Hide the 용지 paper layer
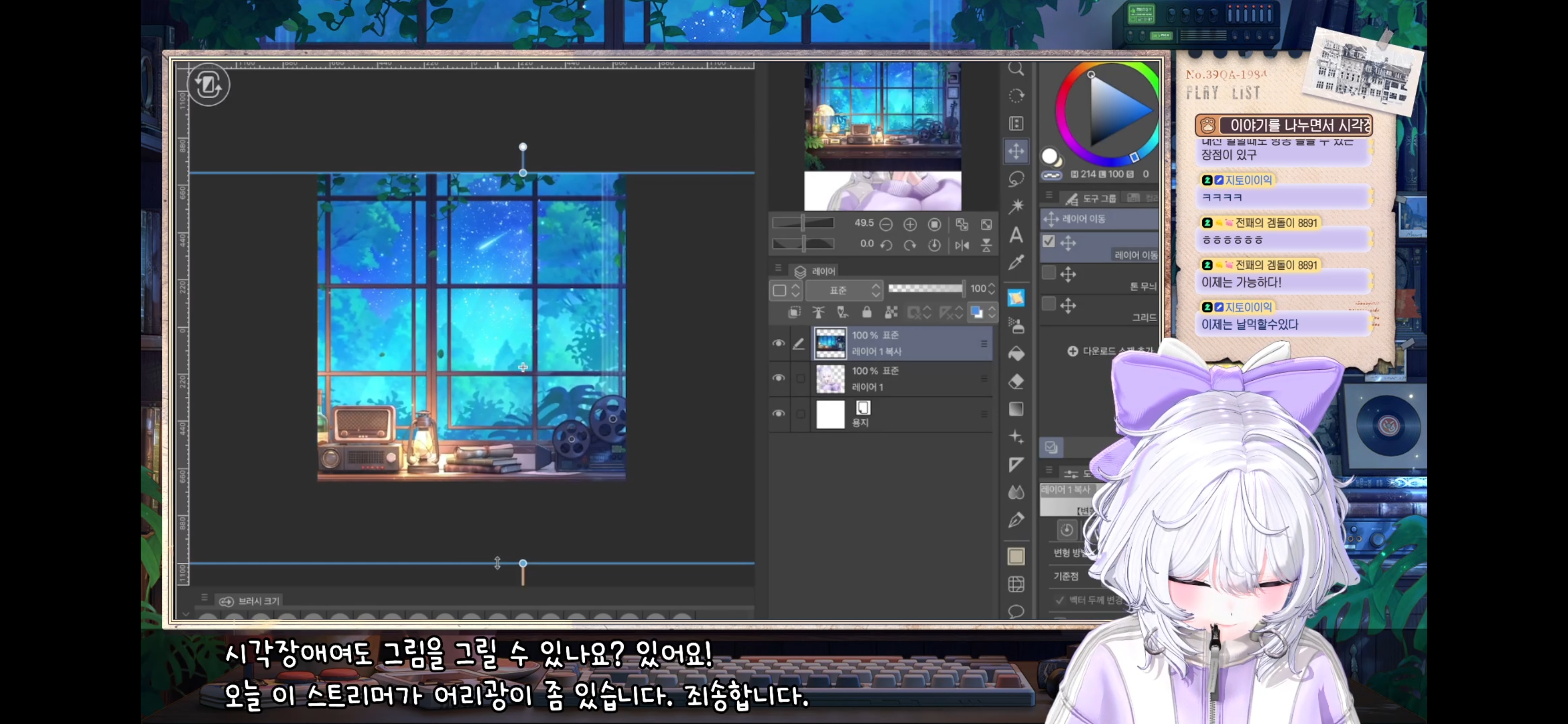Viewport: 1568px width, 724px height. coord(778,413)
